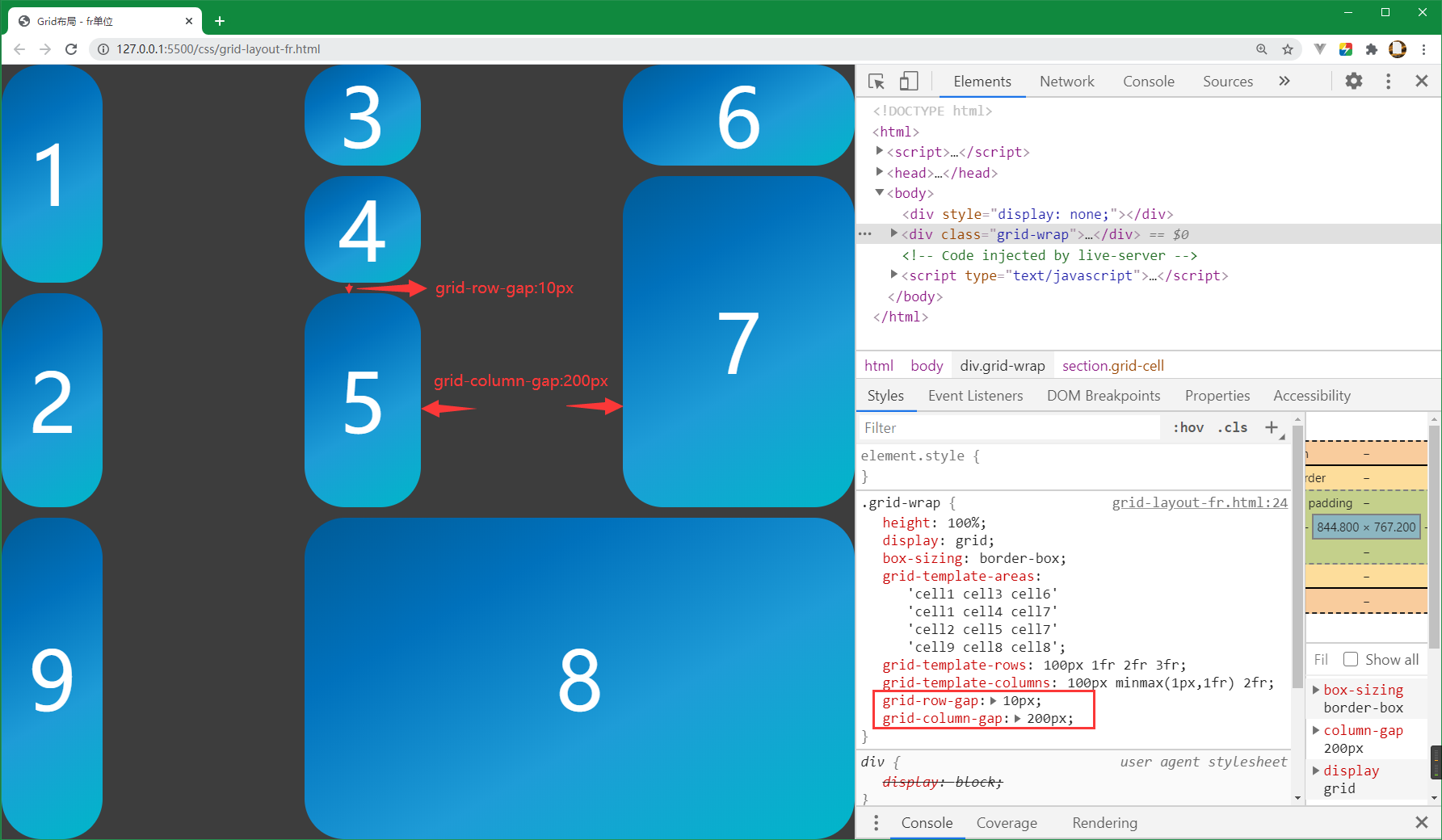Screen dimensions: 1442x840
Task: Bookmark this page with the star icon
Action: point(1288,49)
